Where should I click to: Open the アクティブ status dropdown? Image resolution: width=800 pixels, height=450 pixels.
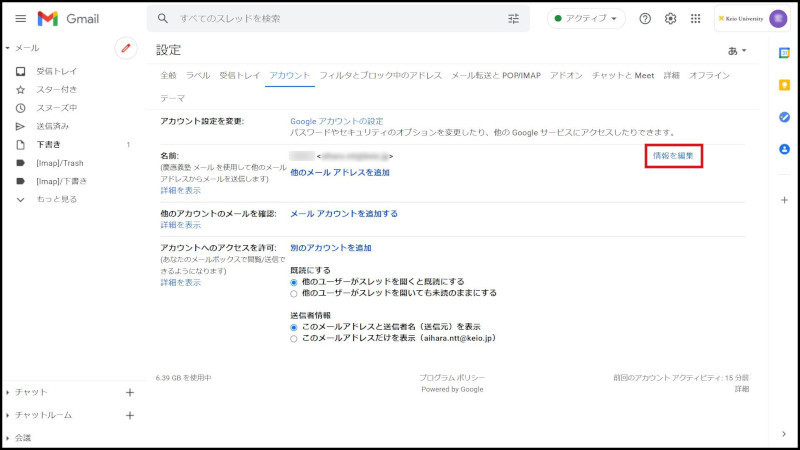[x=586, y=19]
